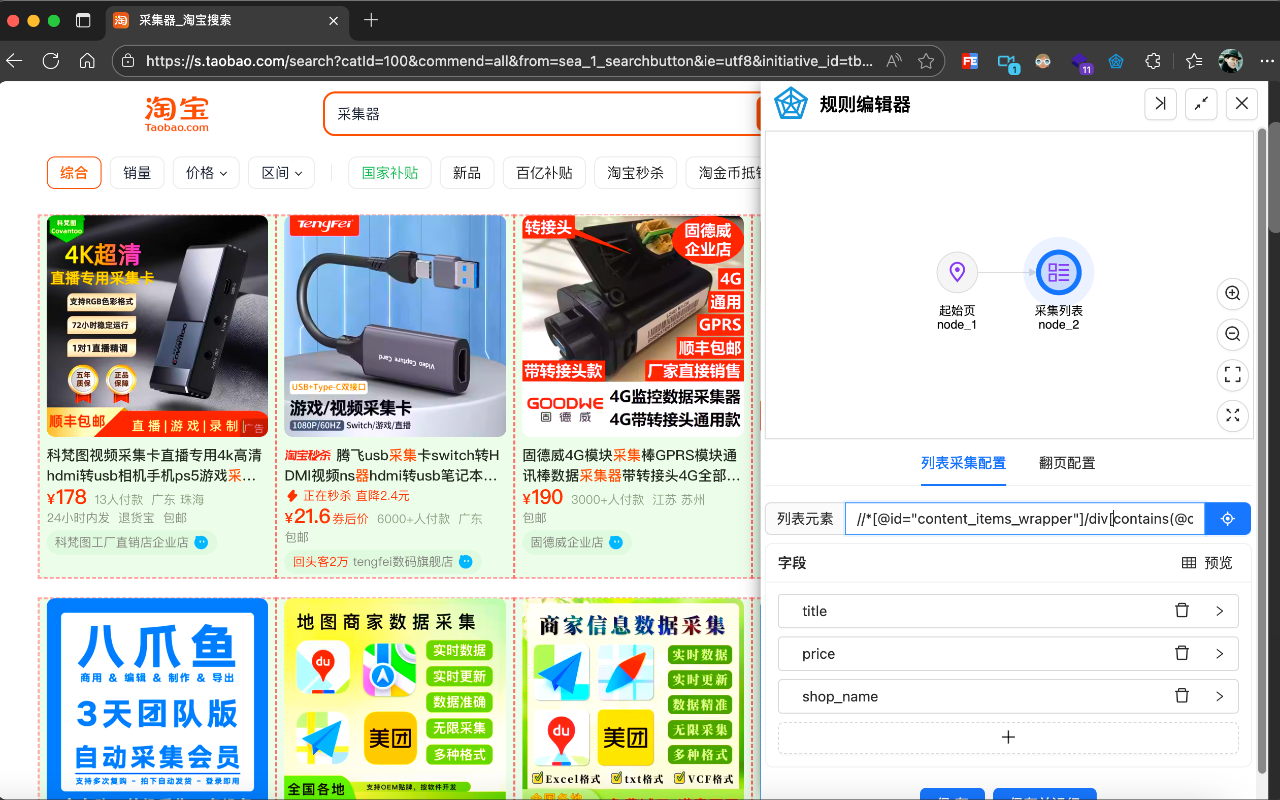Expand the shop_name field details
Viewport: 1280px width, 800px height.
[x=1219, y=696]
